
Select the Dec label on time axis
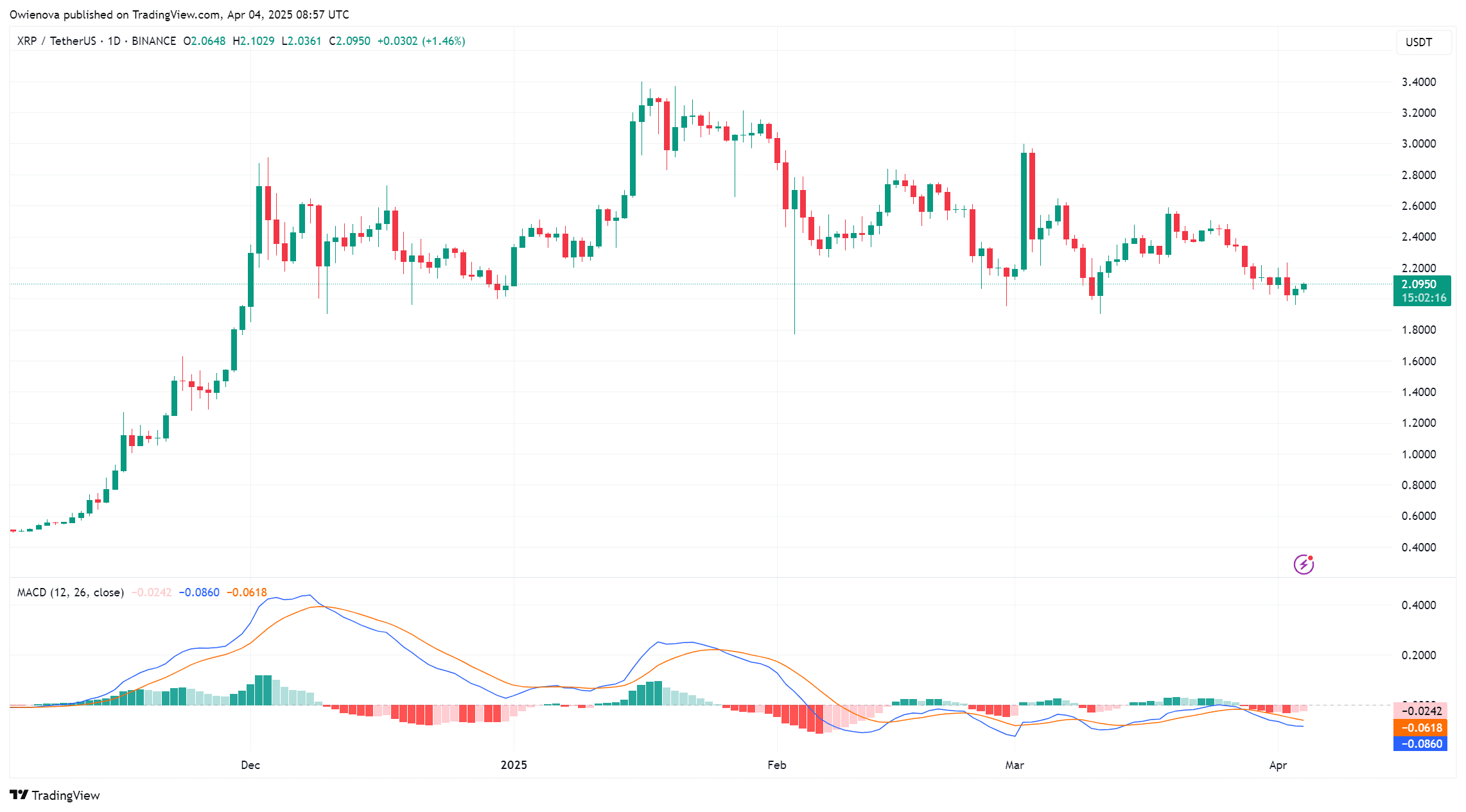[x=250, y=764]
